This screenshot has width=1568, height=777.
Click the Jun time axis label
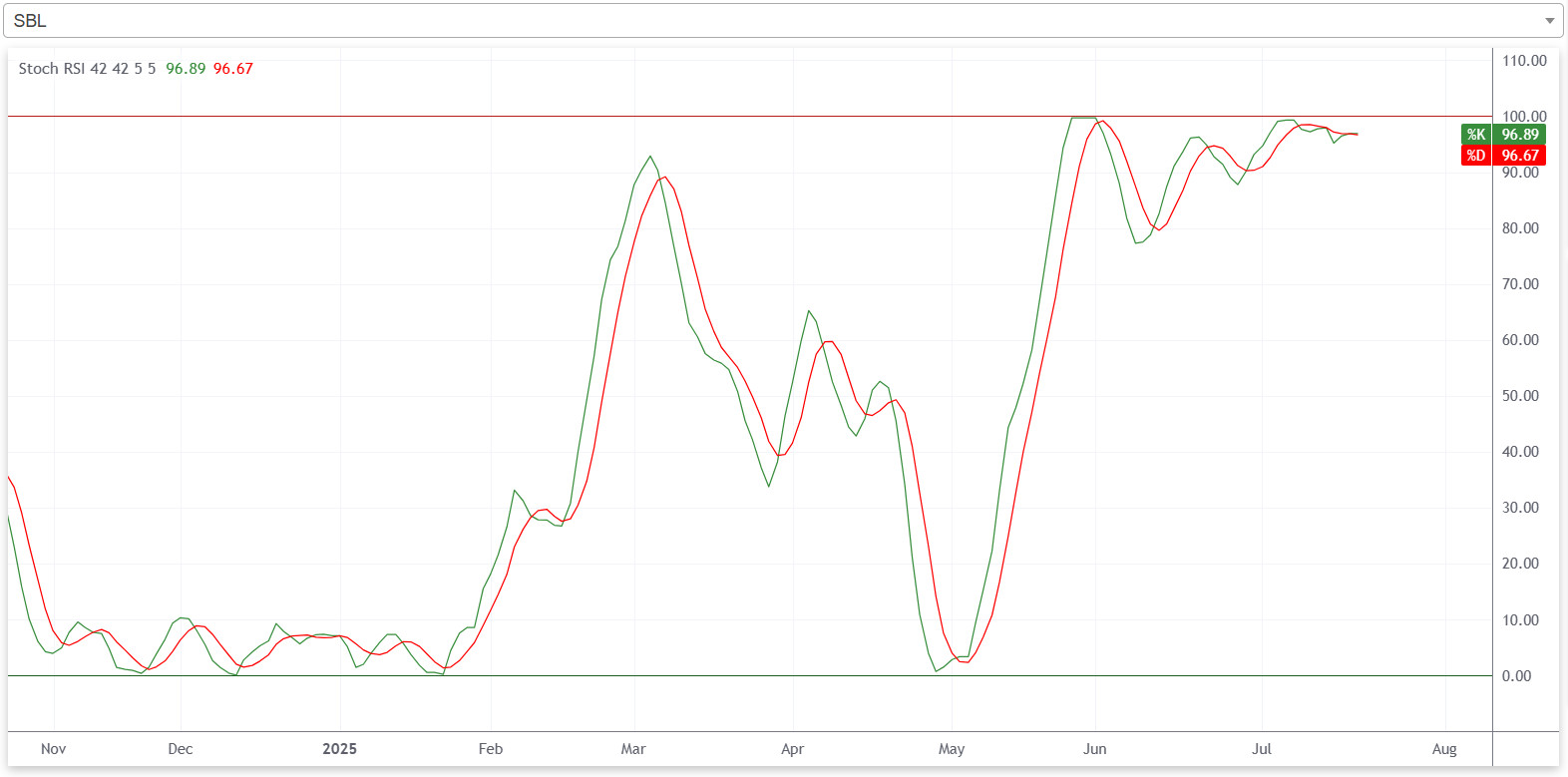click(1095, 749)
